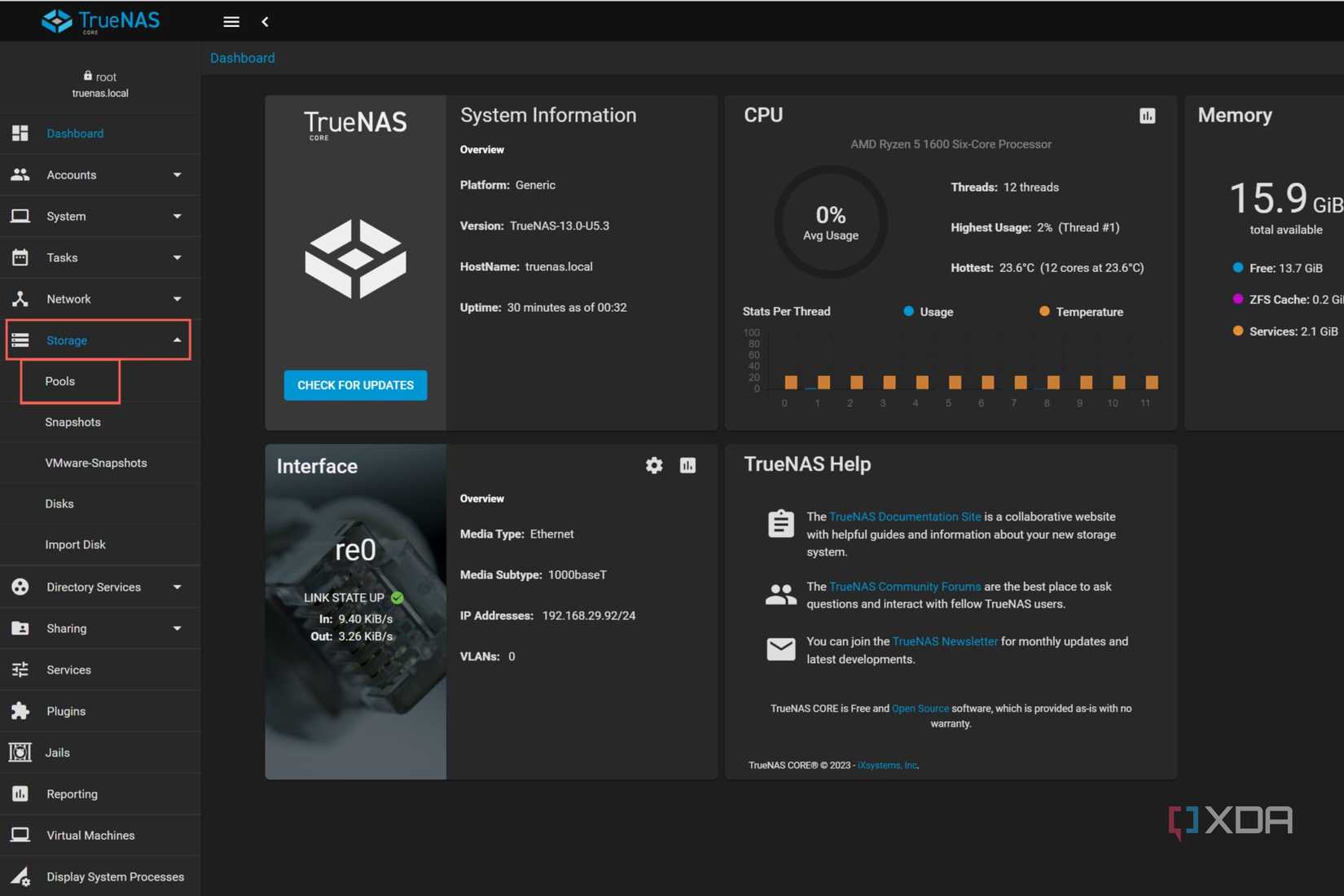Click the Jails icon in sidebar
The image size is (1344, 896).
pyautogui.click(x=20, y=752)
